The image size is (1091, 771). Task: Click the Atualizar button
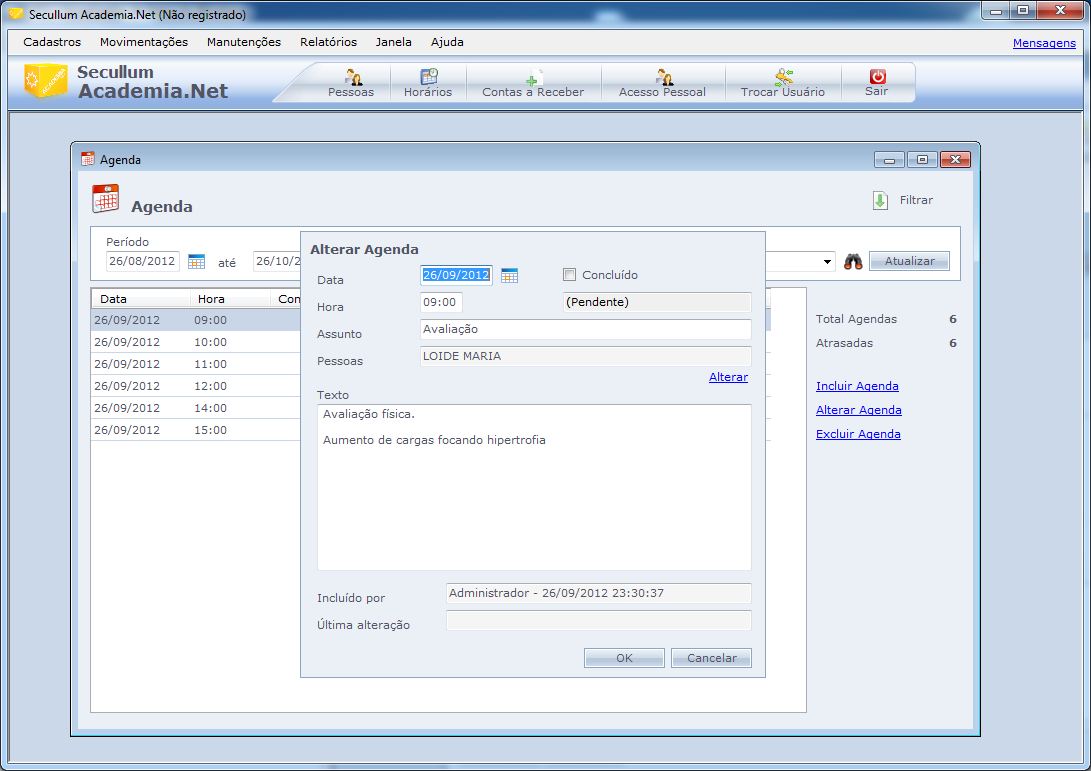(909, 261)
